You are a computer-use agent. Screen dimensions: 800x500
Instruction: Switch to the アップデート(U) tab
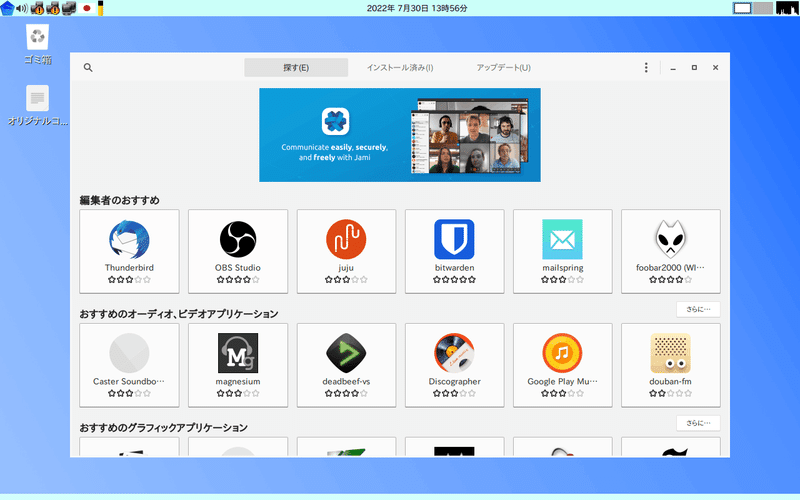(504, 67)
